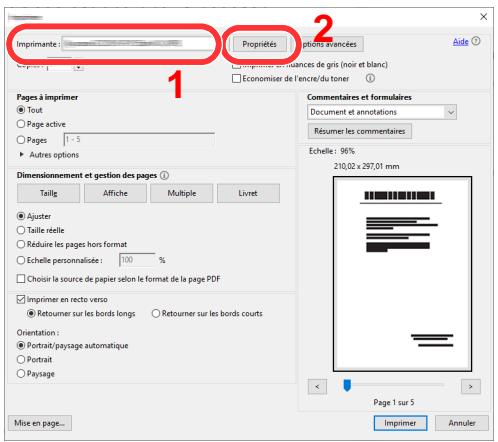Switch to the Affiche sizing tab
The width and height of the screenshot is (498, 442).
[115, 193]
